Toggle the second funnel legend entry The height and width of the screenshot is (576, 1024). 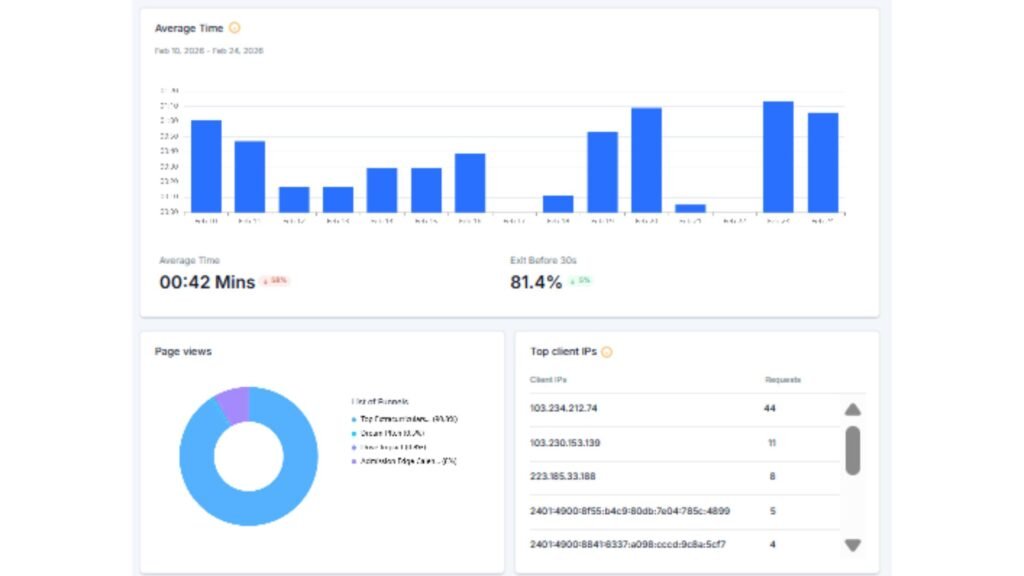(x=392, y=434)
